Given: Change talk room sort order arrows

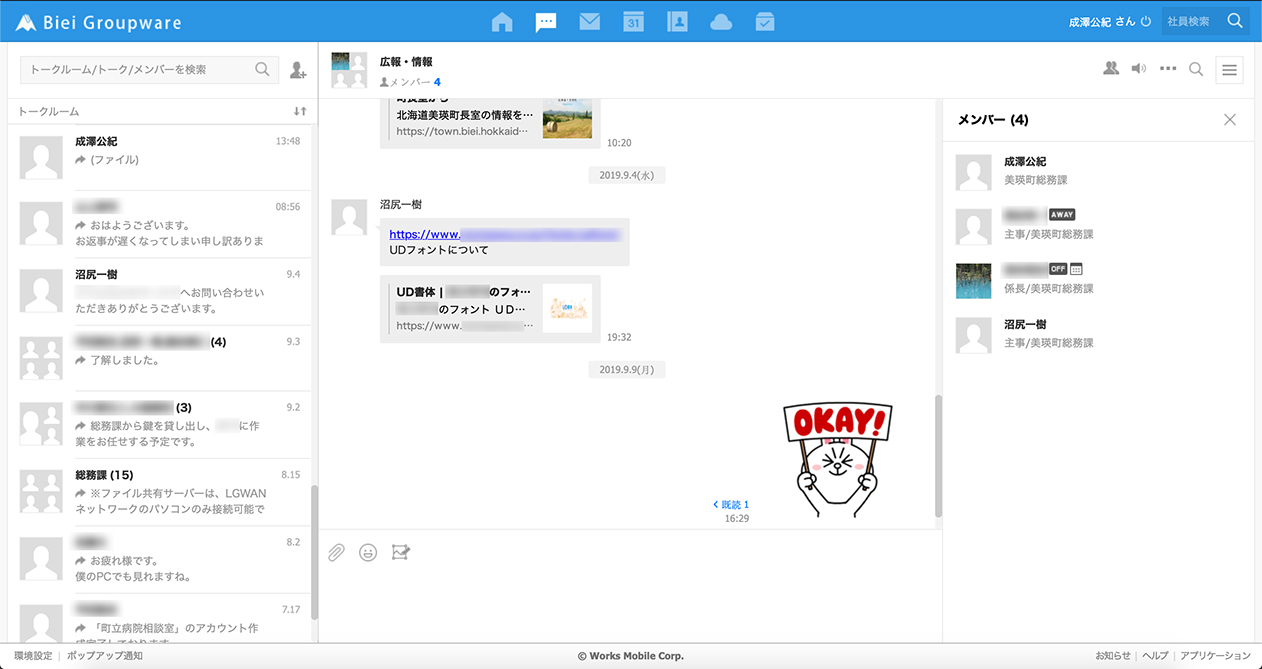Looking at the screenshot, I should pos(299,111).
